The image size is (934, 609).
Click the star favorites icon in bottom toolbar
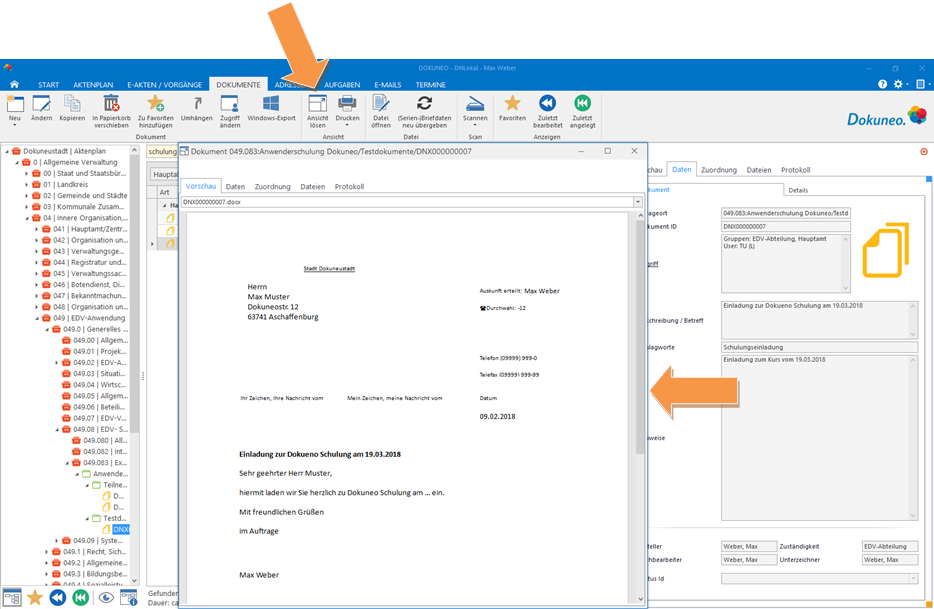click(35, 597)
